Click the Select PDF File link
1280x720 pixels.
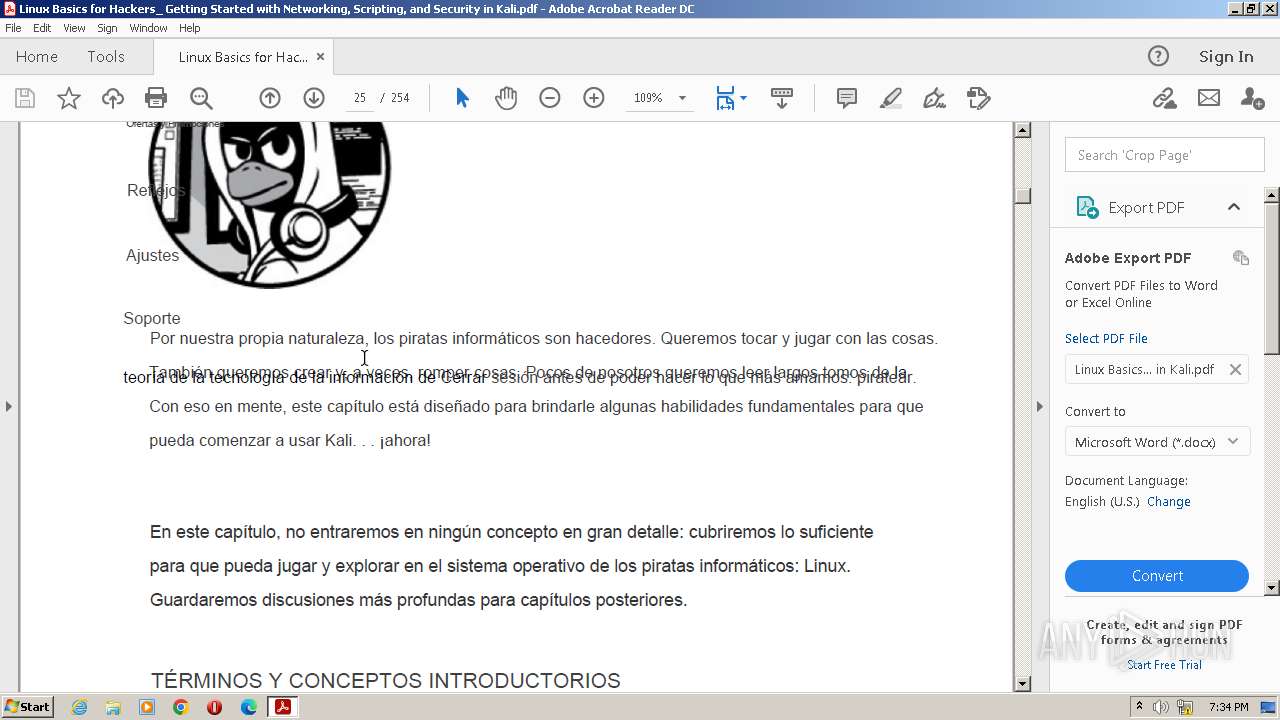[1106, 338]
